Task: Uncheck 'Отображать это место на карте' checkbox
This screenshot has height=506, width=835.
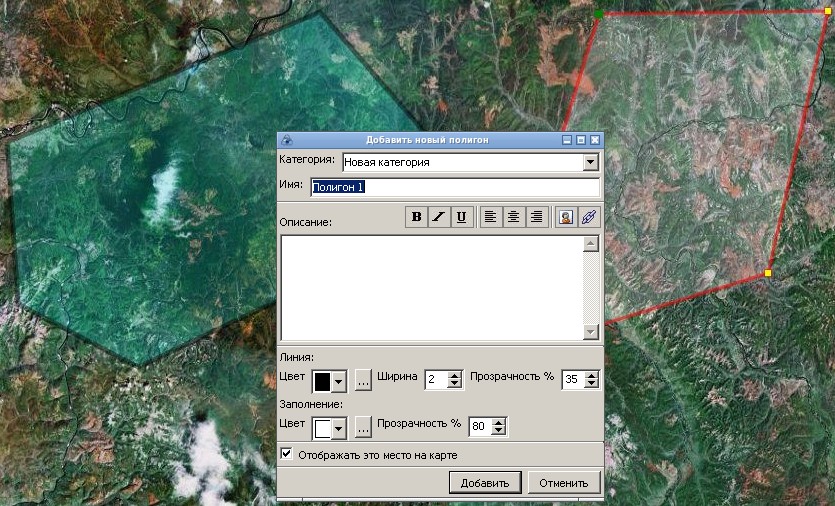Action: (287, 454)
